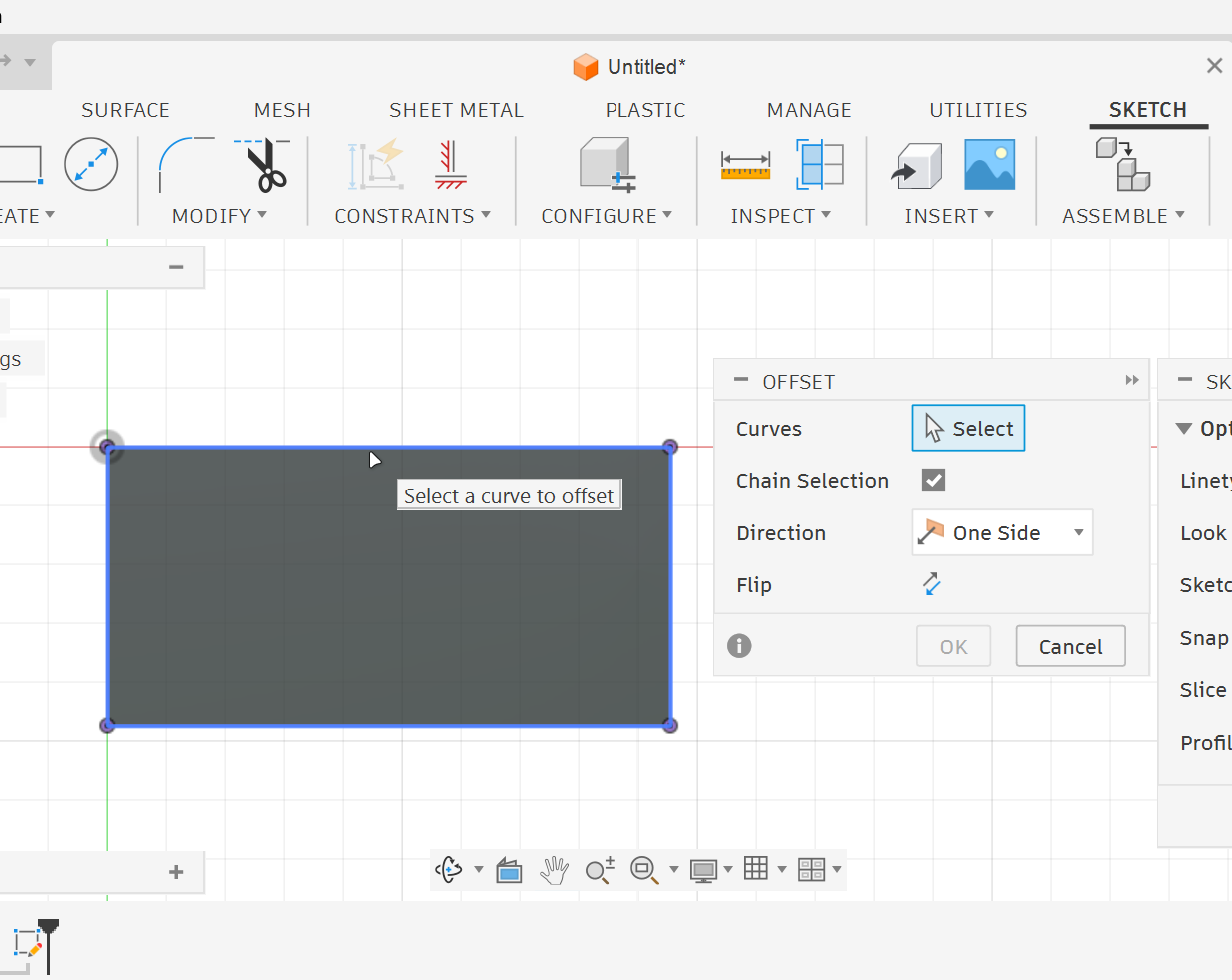Switch to the MANAGE tab
Viewport: 1232px width, 980px height.
(809, 110)
